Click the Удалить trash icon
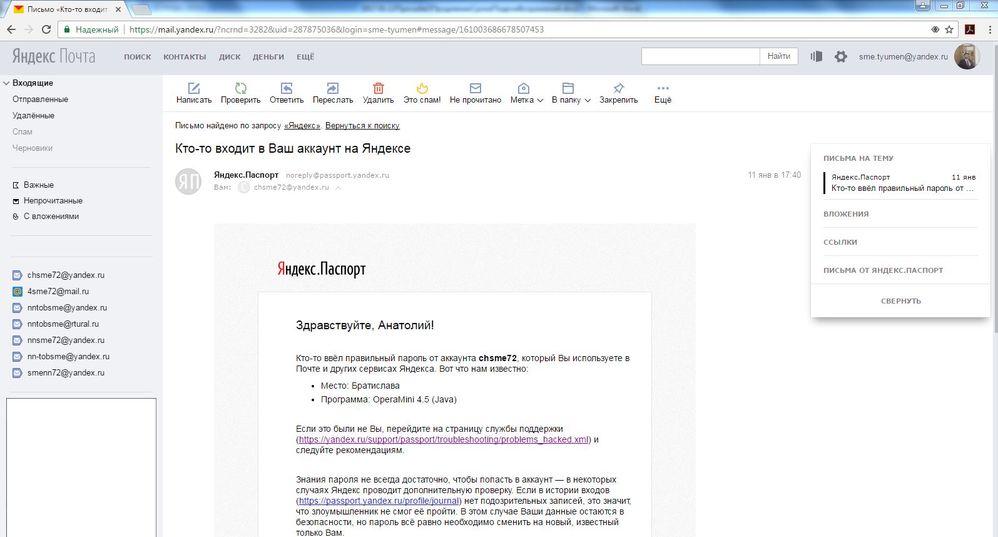This screenshot has height=537, width=998. [378, 88]
